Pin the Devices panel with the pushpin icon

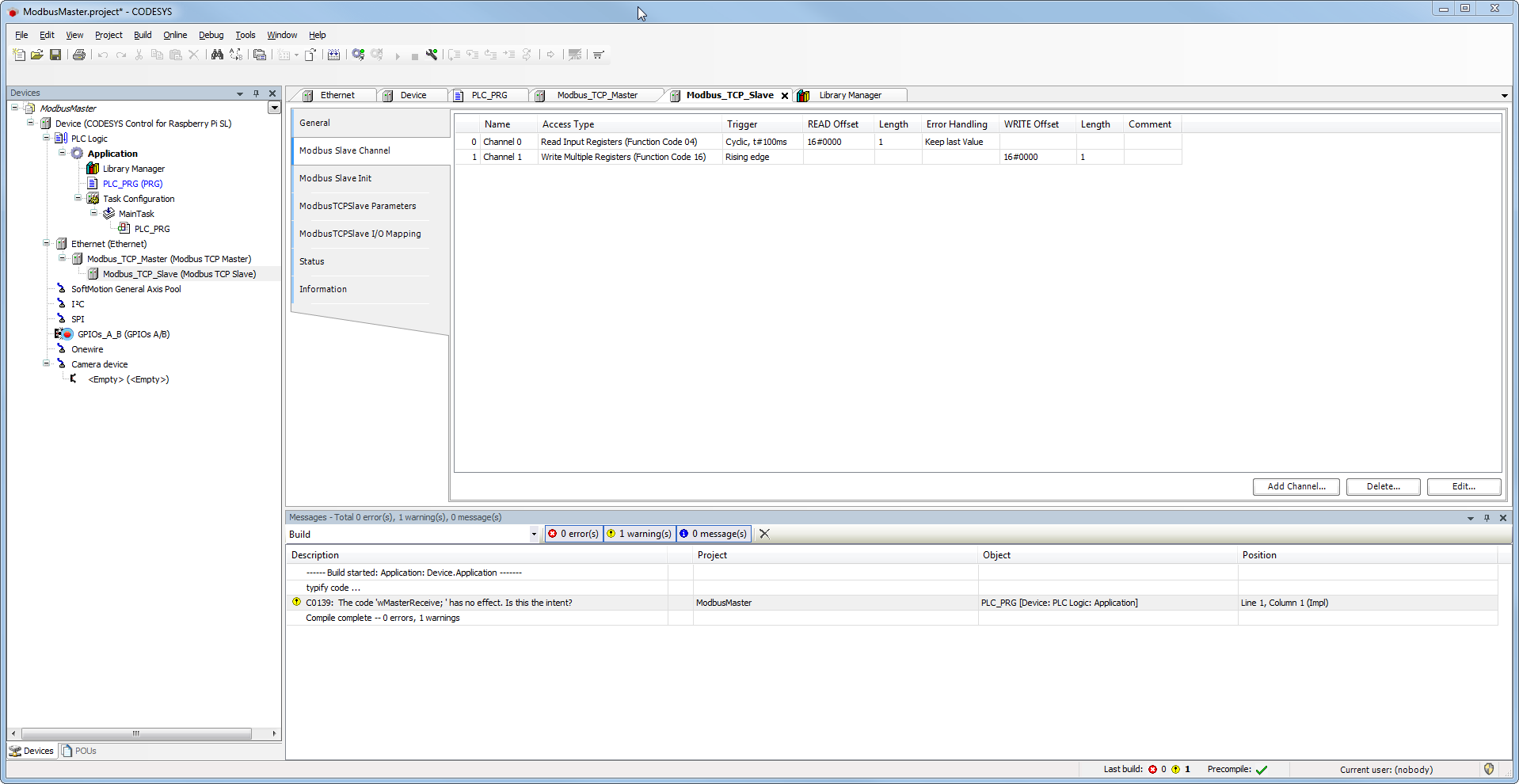tap(256, 93)
